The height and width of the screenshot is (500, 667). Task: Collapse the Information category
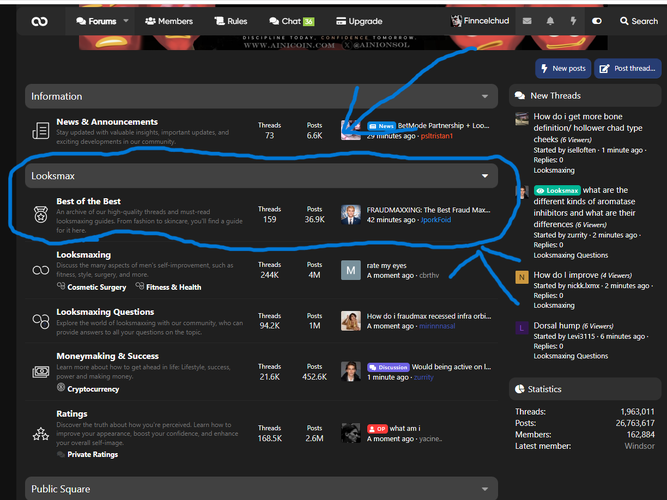click(x=485, y=97)
